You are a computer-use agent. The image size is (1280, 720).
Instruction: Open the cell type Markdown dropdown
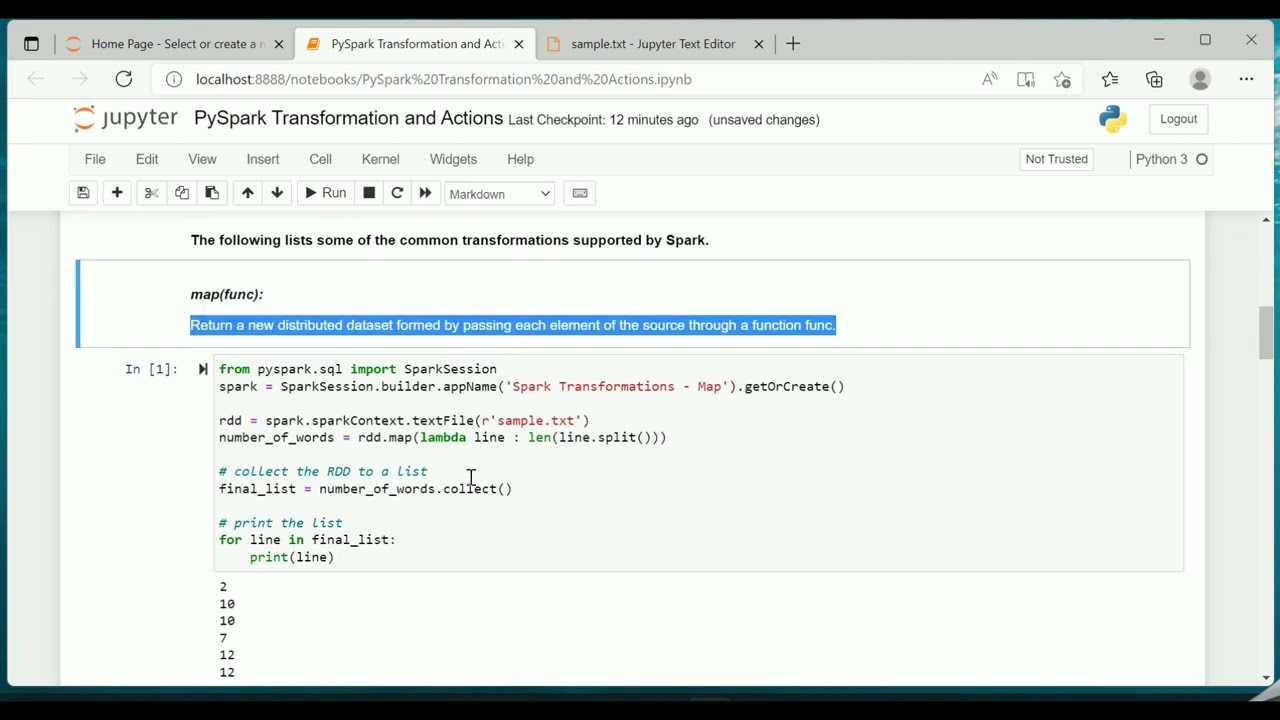pos(499,194)
